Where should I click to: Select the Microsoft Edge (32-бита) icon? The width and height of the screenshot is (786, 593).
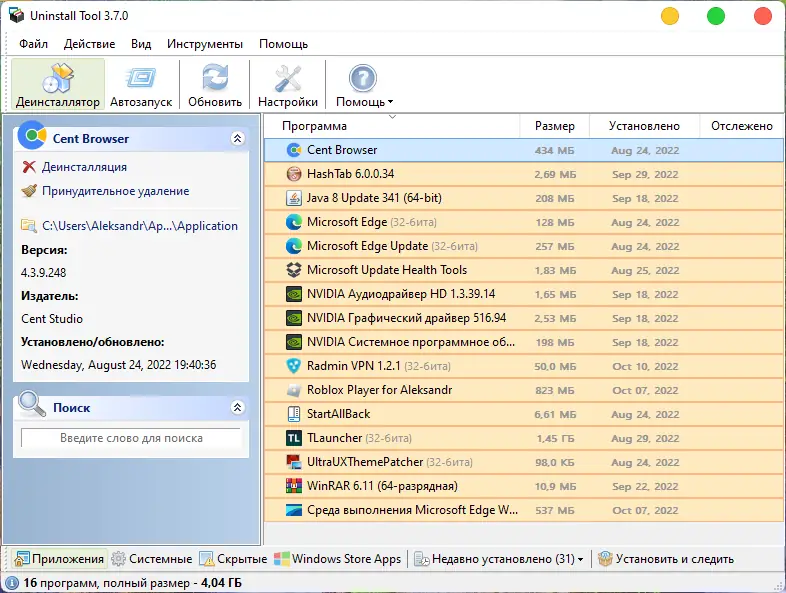(x=294, y=222)
